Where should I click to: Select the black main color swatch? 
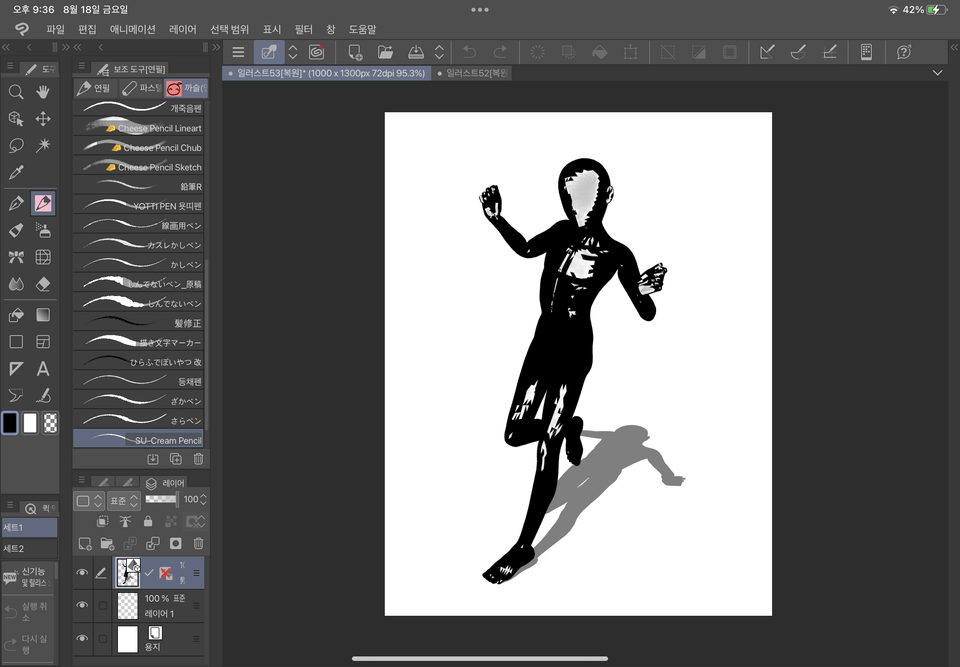10,423
